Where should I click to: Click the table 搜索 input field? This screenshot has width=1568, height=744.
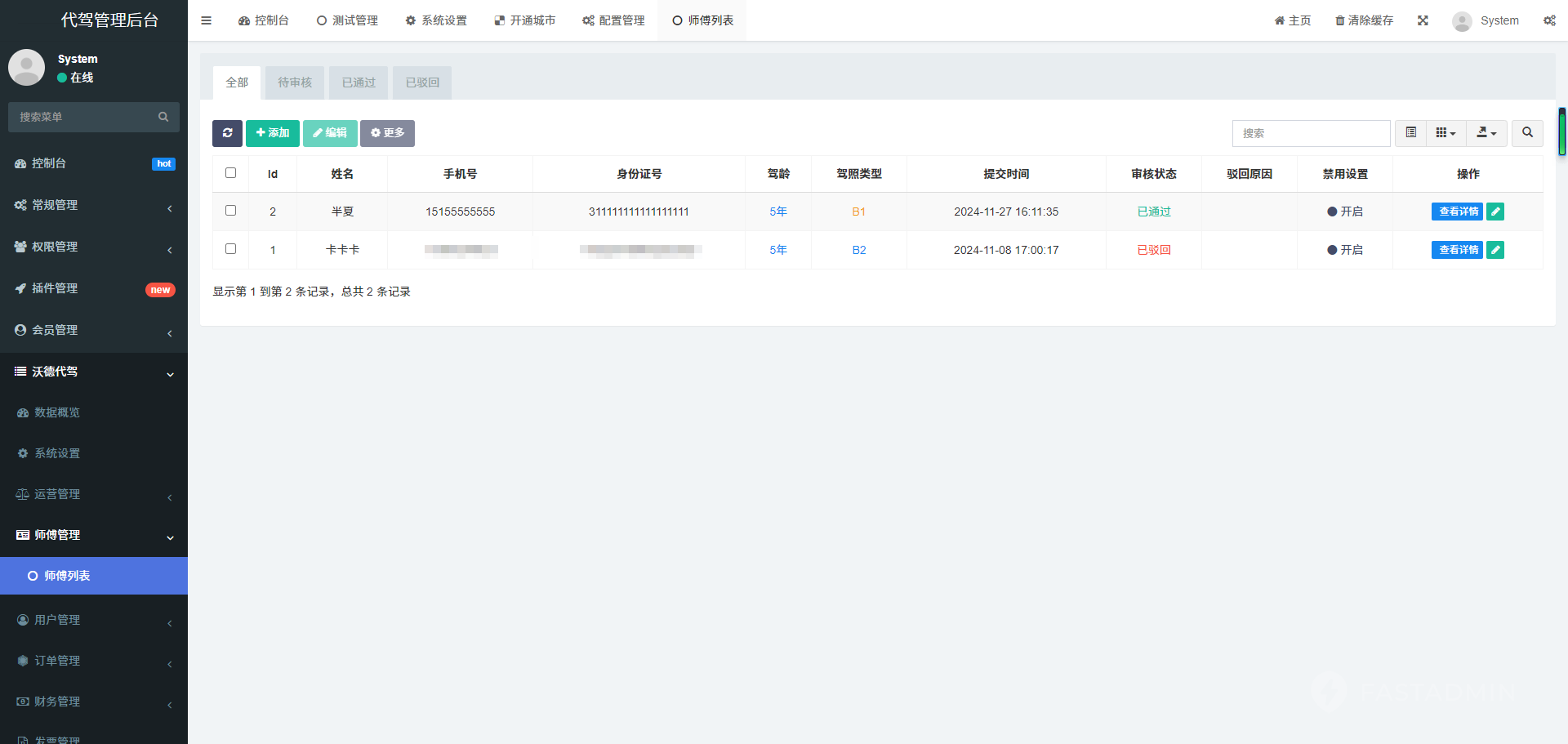[x=1311, y=133]
